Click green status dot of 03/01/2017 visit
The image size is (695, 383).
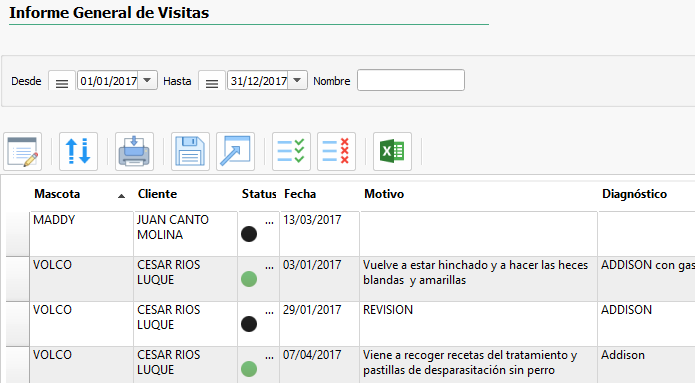[249, 279]
